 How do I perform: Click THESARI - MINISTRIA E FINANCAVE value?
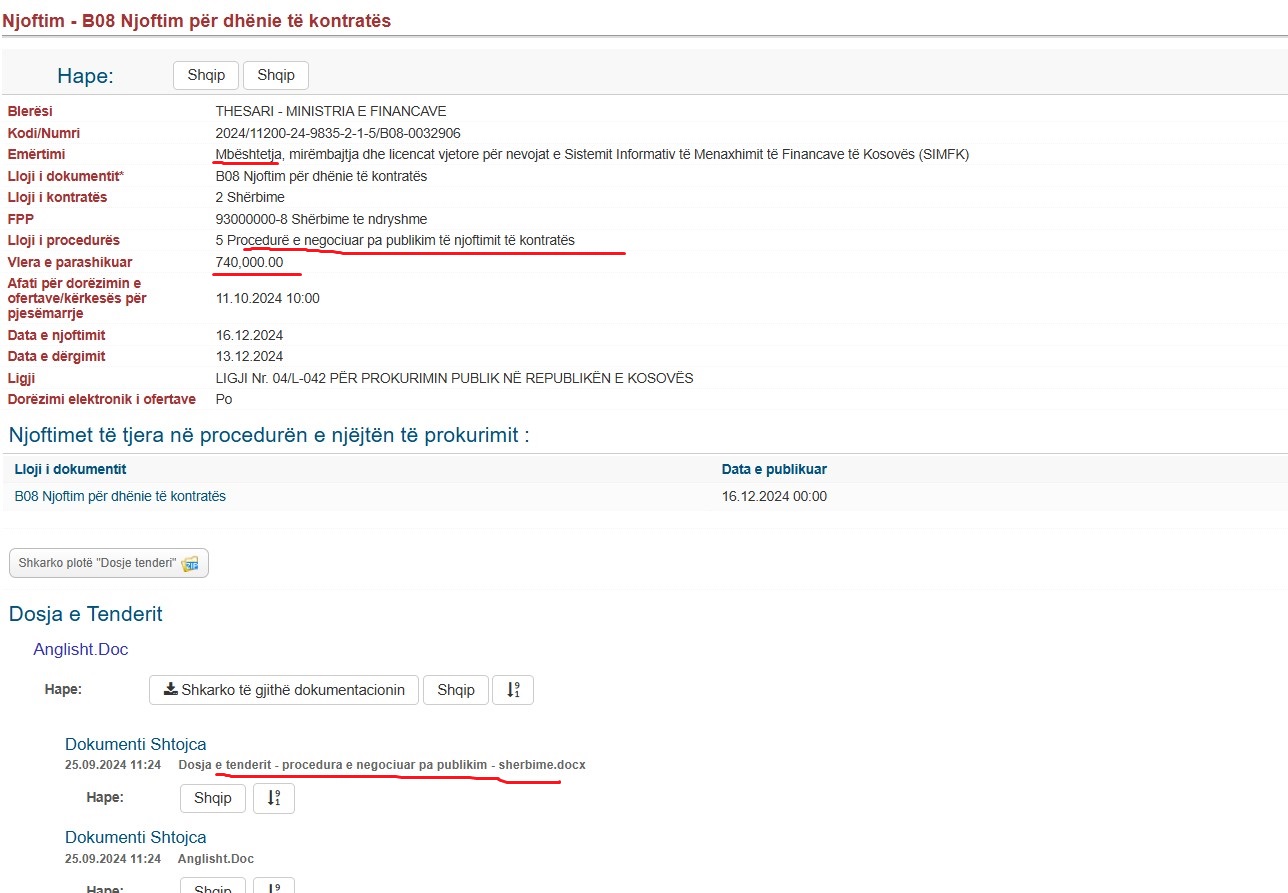(x=331, y=111)
